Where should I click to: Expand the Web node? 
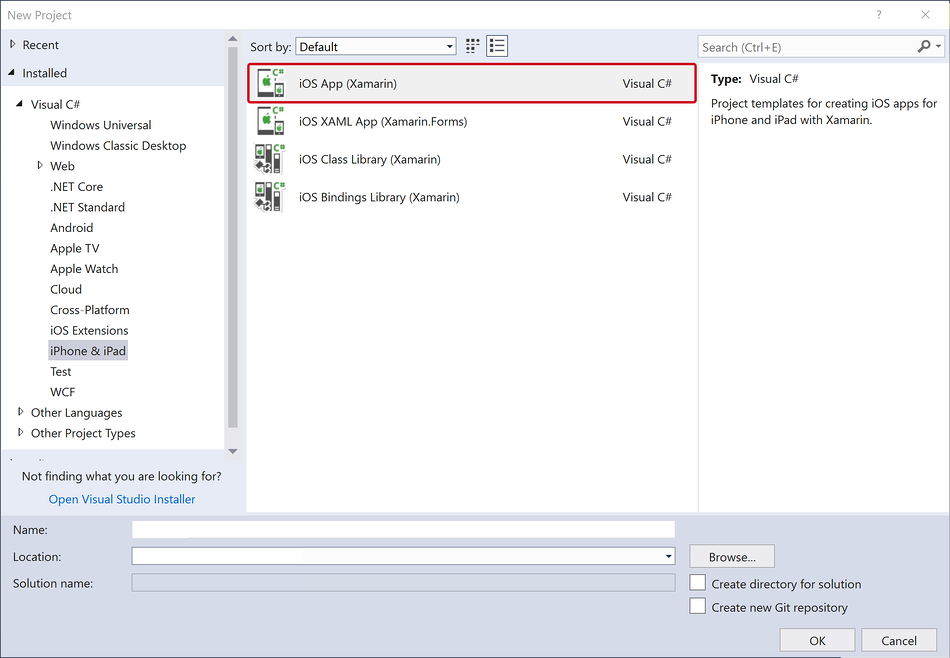pos(40,165)
